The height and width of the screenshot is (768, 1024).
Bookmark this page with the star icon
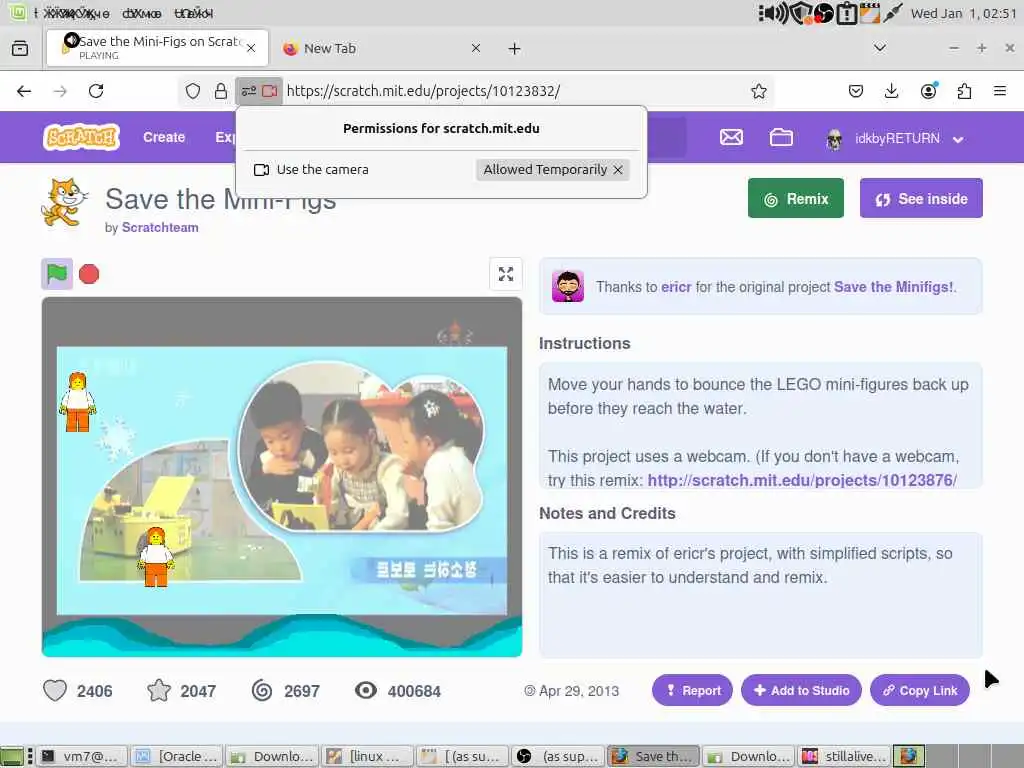758,91
